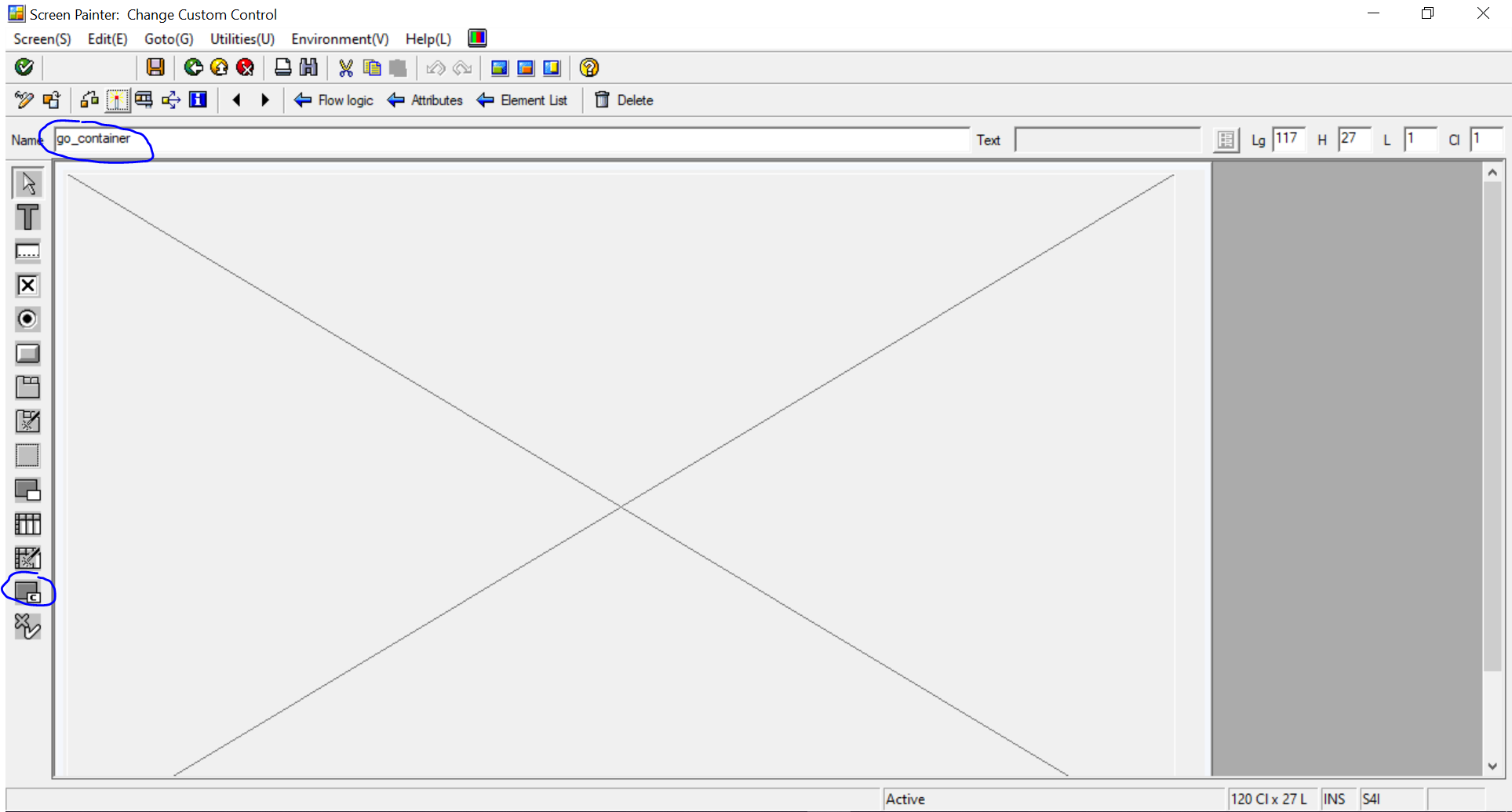1512x812 pixels.
Task: Select the Status icon element tool
Action: pos(27,627)
